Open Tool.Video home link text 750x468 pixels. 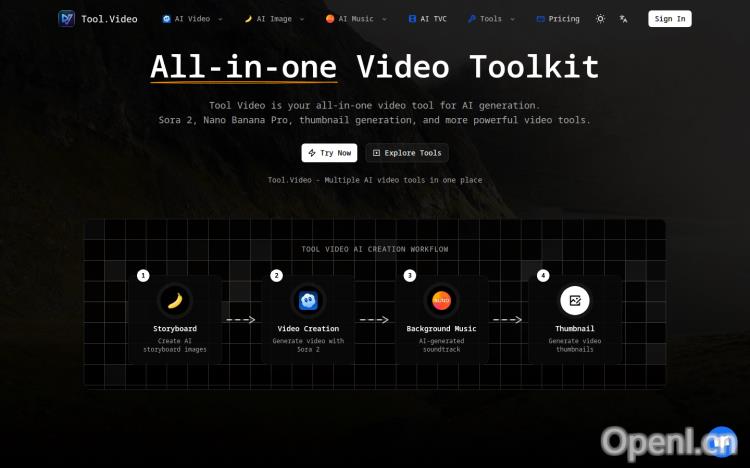(x=109, y=19)
